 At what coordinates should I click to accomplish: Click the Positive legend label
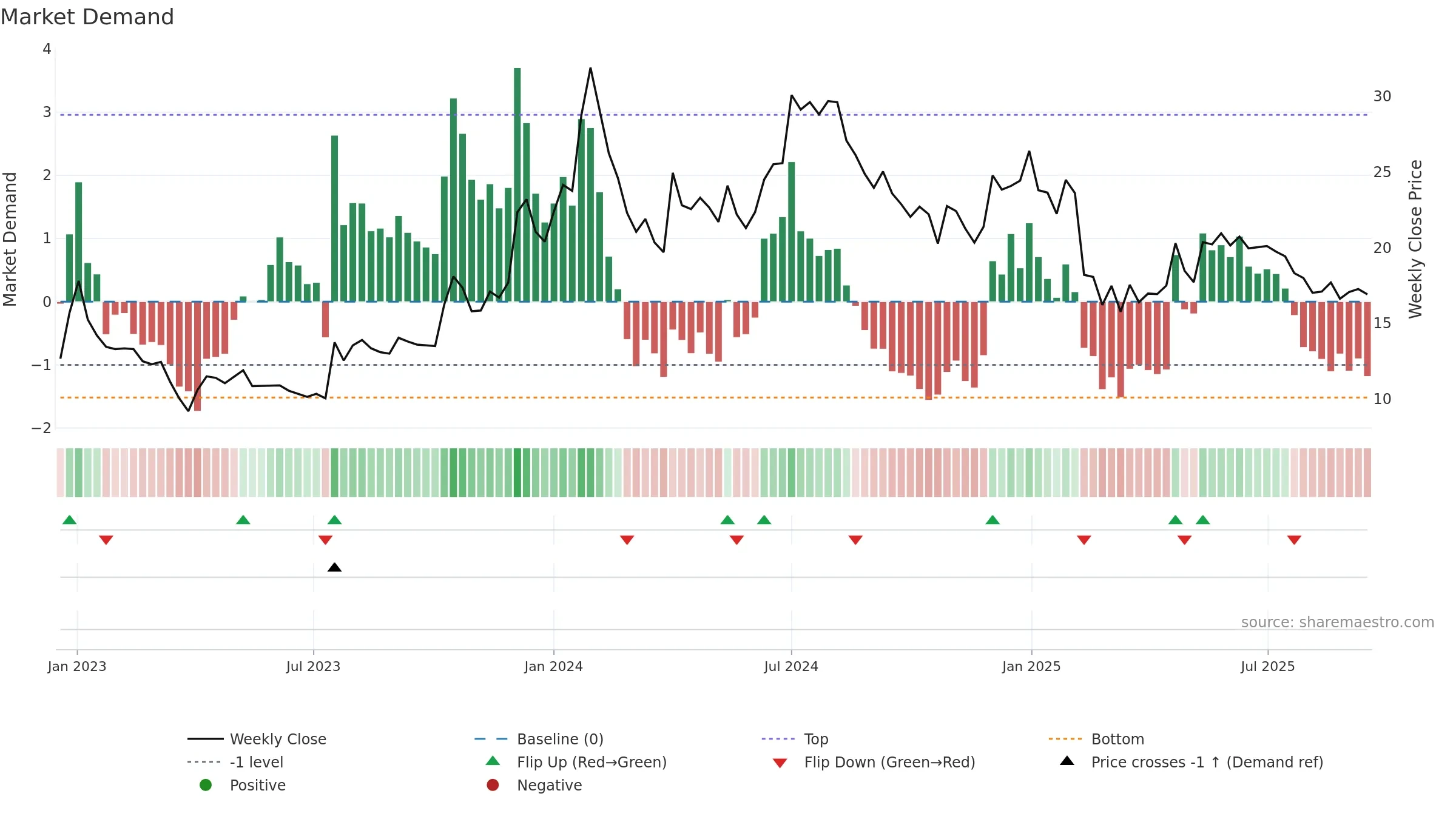(257, 785)
